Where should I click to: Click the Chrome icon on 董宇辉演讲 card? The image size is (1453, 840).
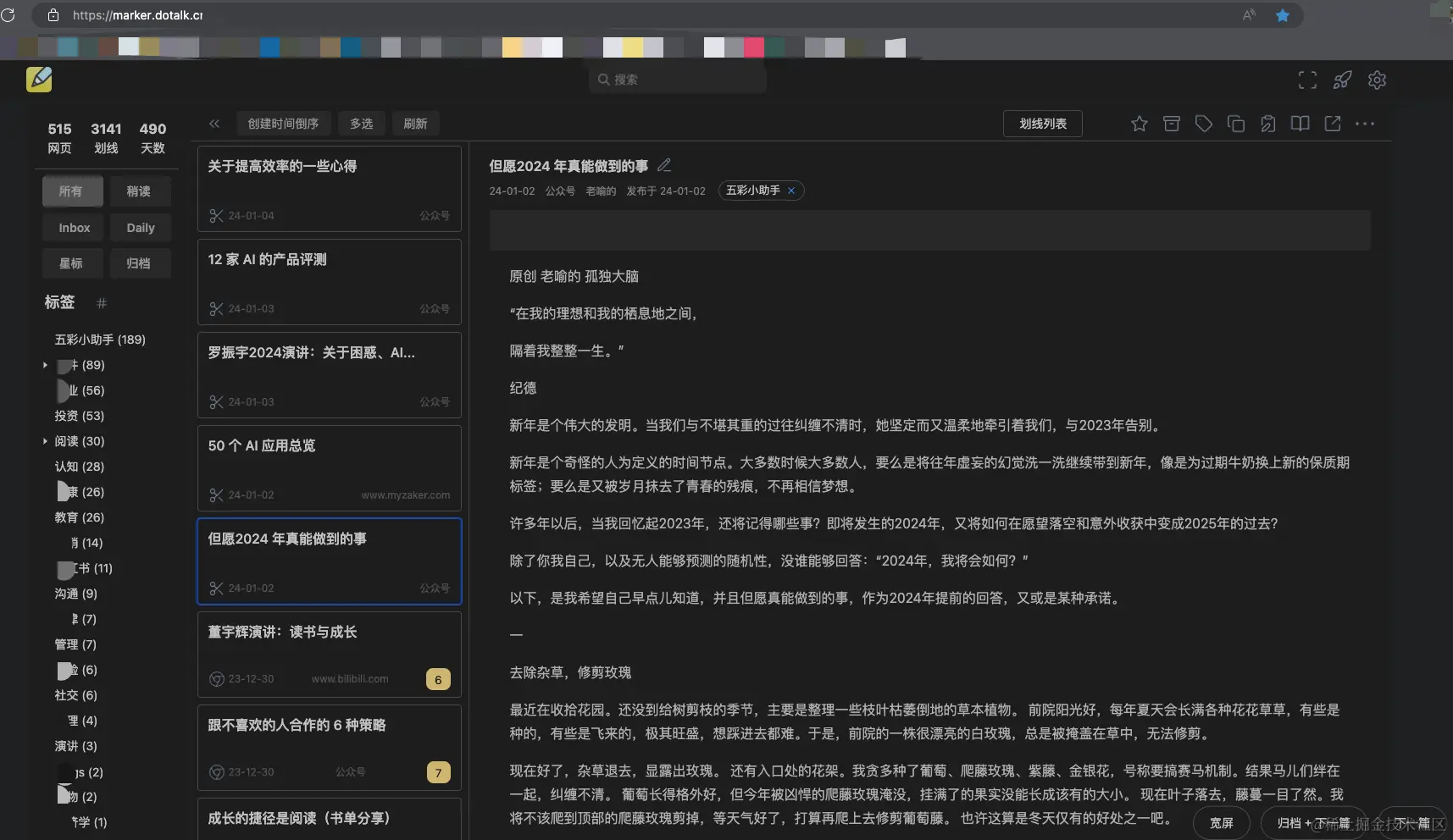point(216,679)
